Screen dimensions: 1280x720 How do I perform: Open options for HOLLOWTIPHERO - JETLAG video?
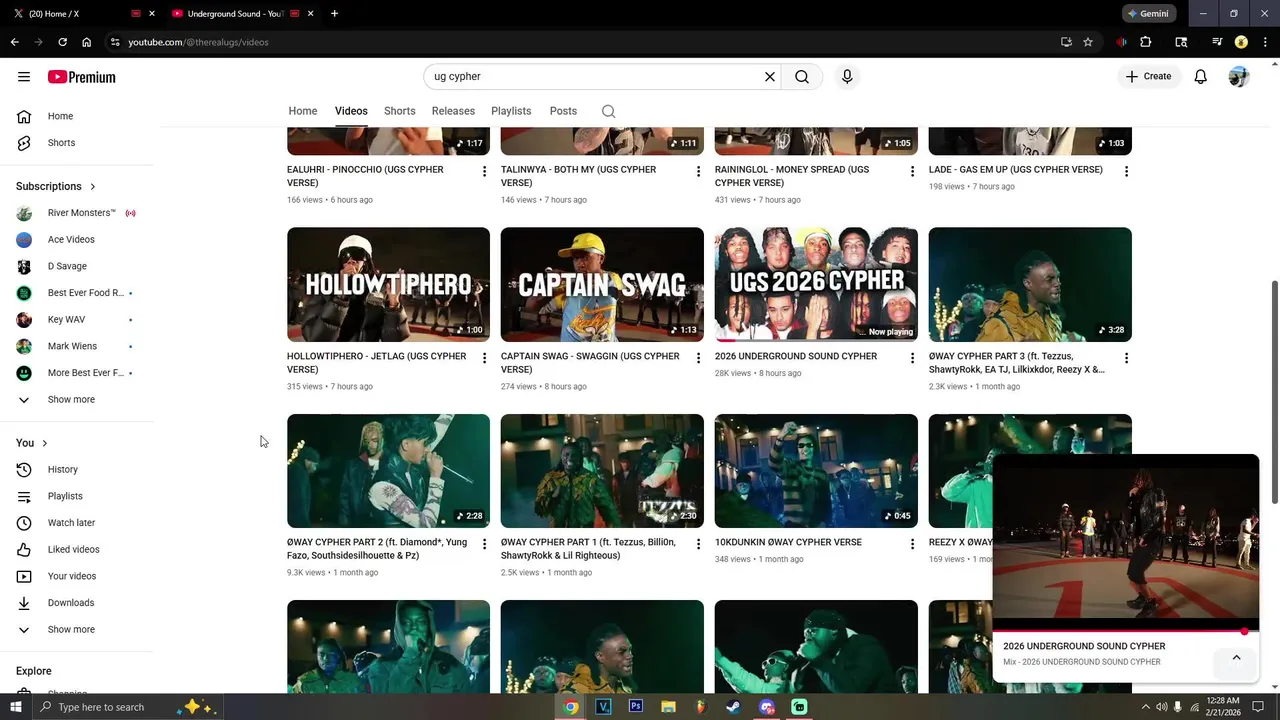485,358
